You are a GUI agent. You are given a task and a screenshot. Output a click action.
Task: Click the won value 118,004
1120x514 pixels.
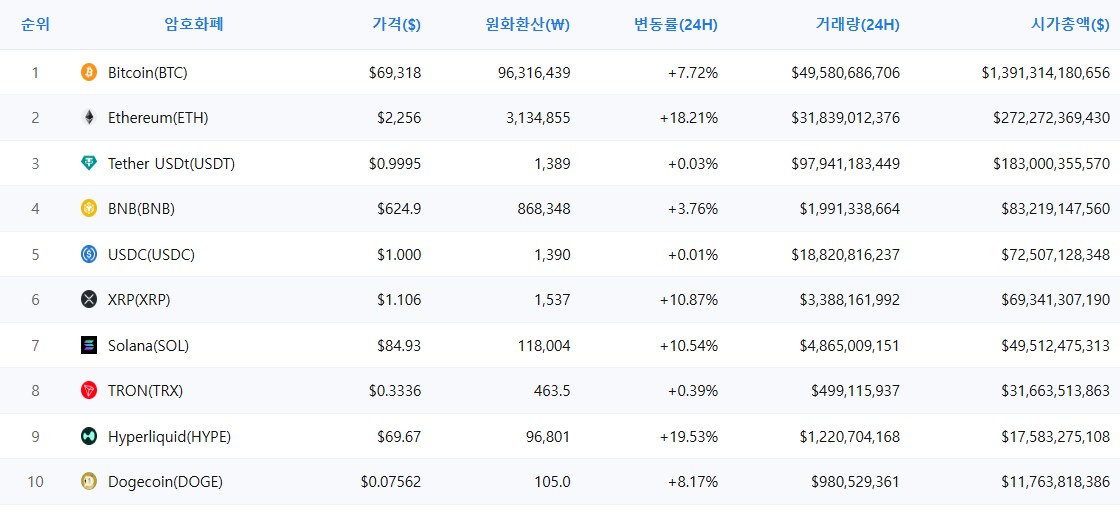coord(542,346)
